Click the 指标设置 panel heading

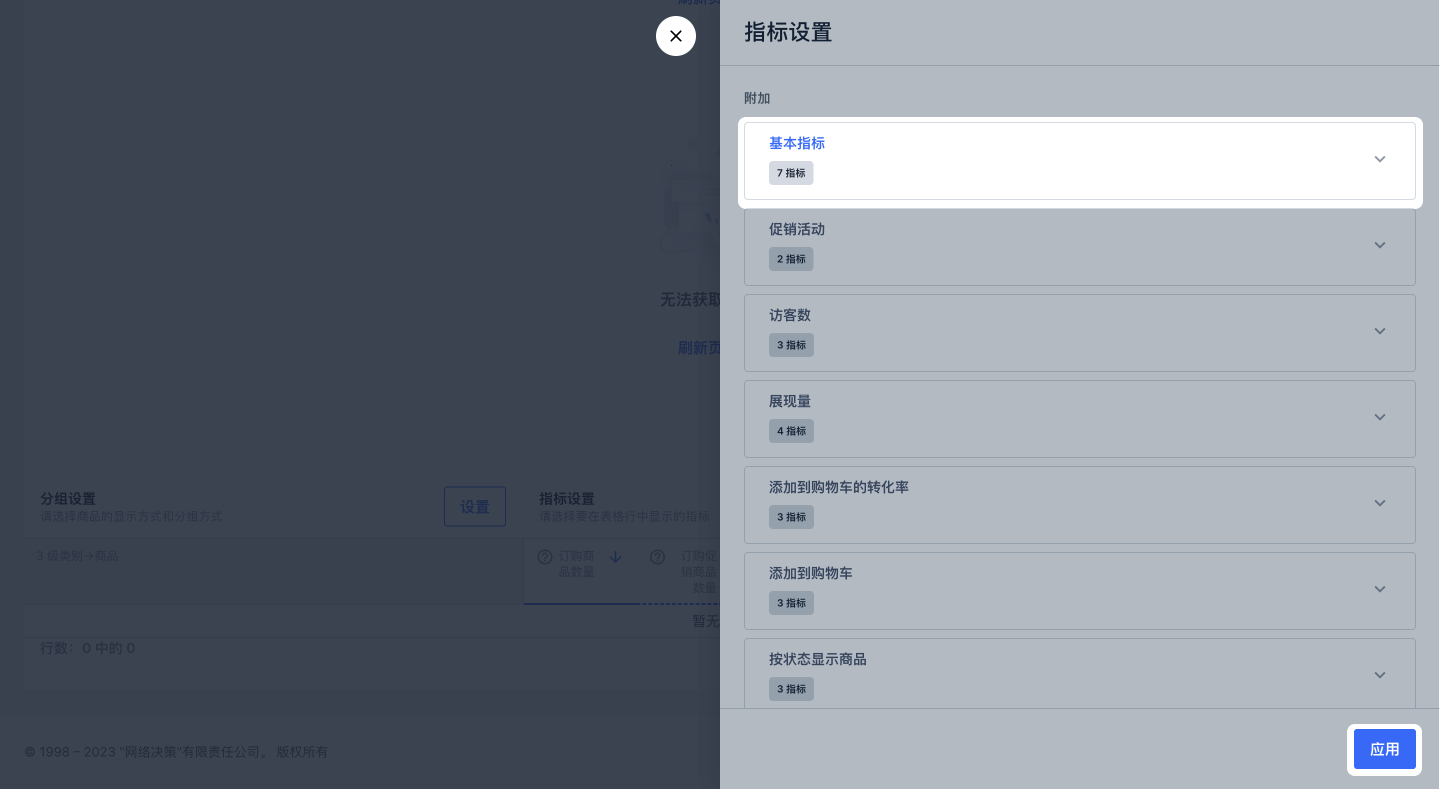coord(788,32)
